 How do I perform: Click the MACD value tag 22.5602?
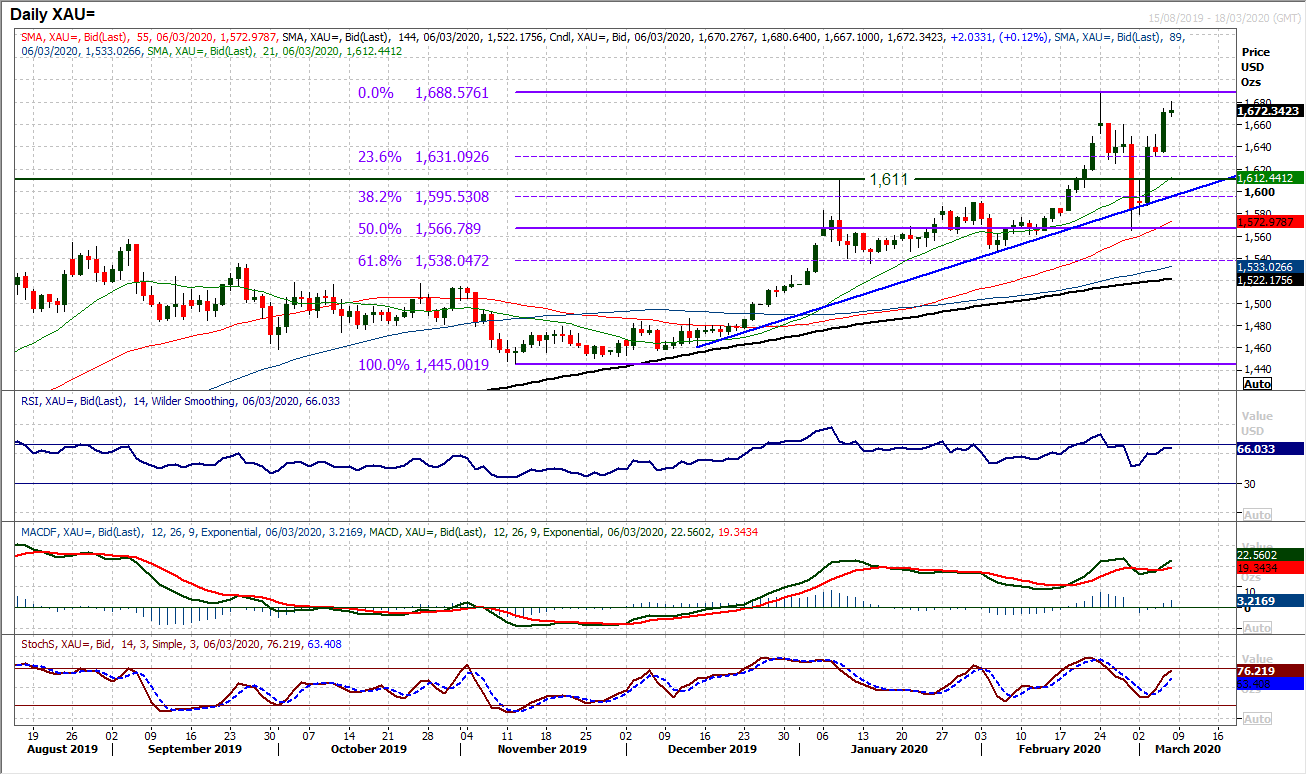click(x=1270, y=555)
